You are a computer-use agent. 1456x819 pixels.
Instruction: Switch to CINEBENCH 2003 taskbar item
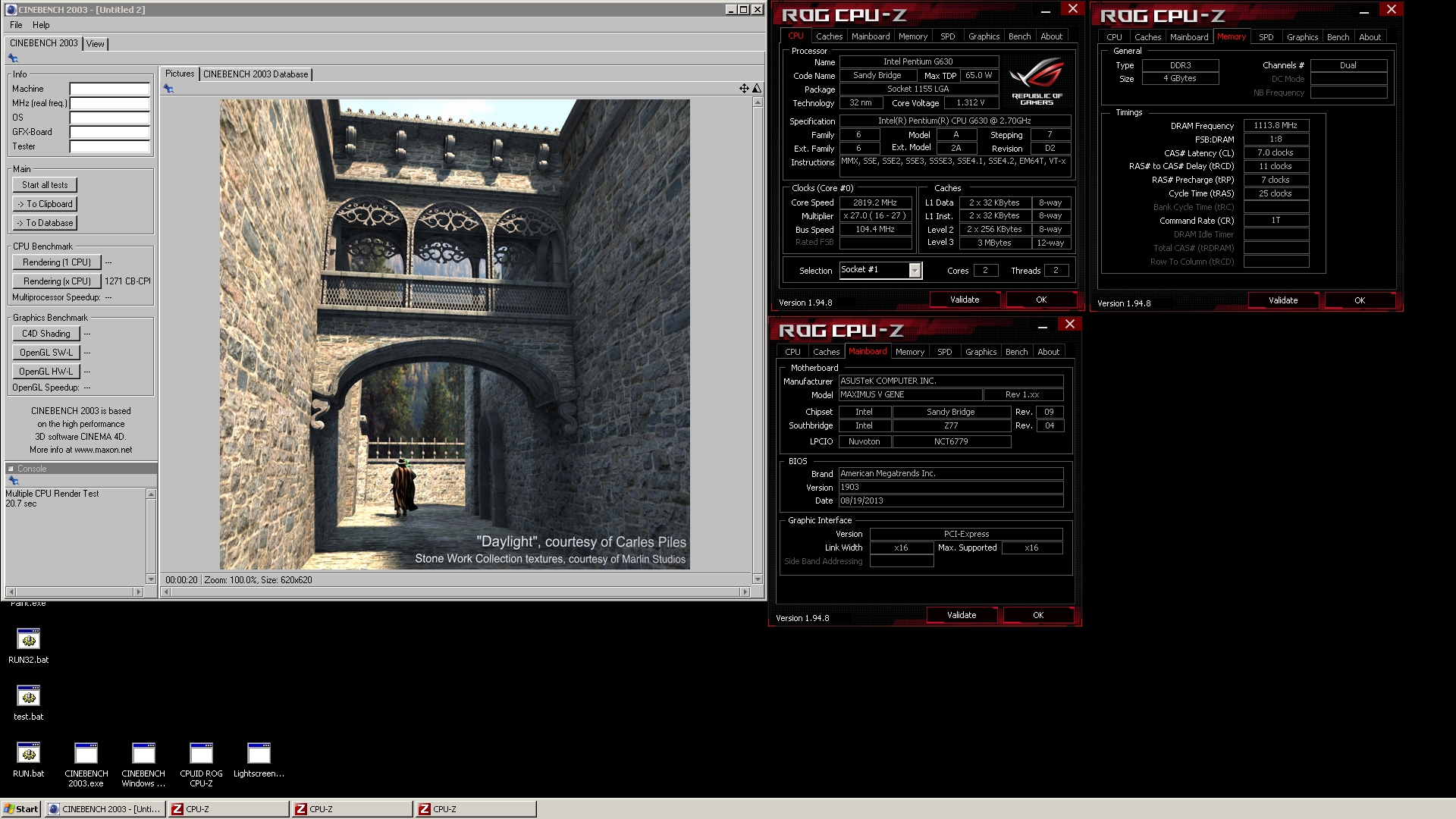[105, 809]
